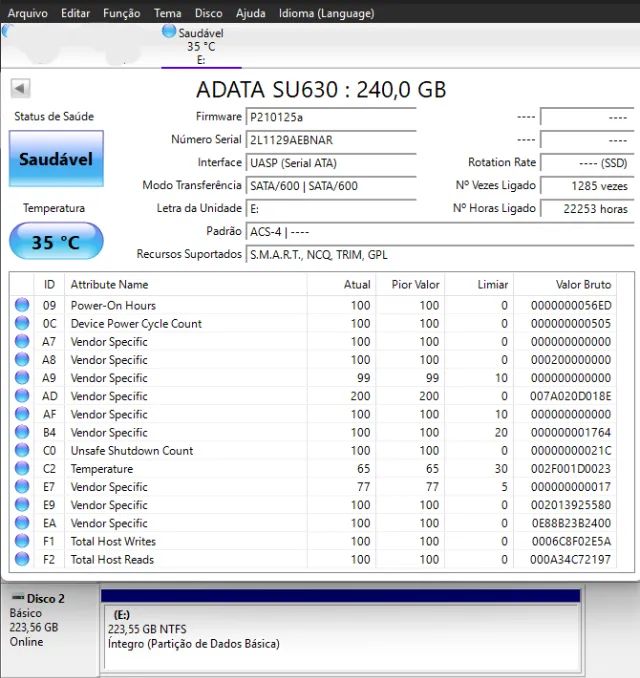Click status orb of attribute A8 row
Screen dimensions: 640x678
(22, 359)
